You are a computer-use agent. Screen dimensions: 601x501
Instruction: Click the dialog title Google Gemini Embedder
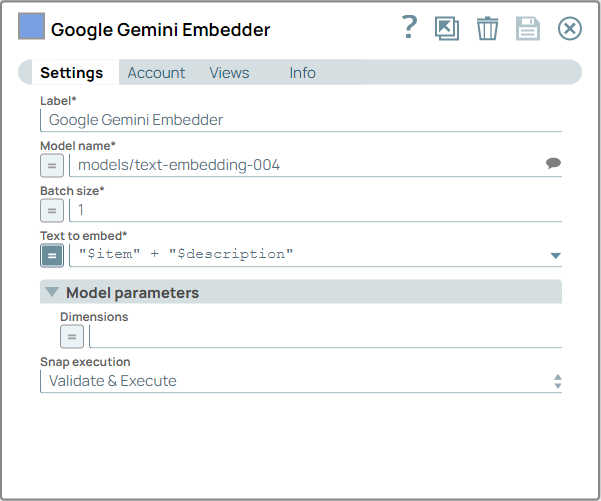tap(161, 30)
